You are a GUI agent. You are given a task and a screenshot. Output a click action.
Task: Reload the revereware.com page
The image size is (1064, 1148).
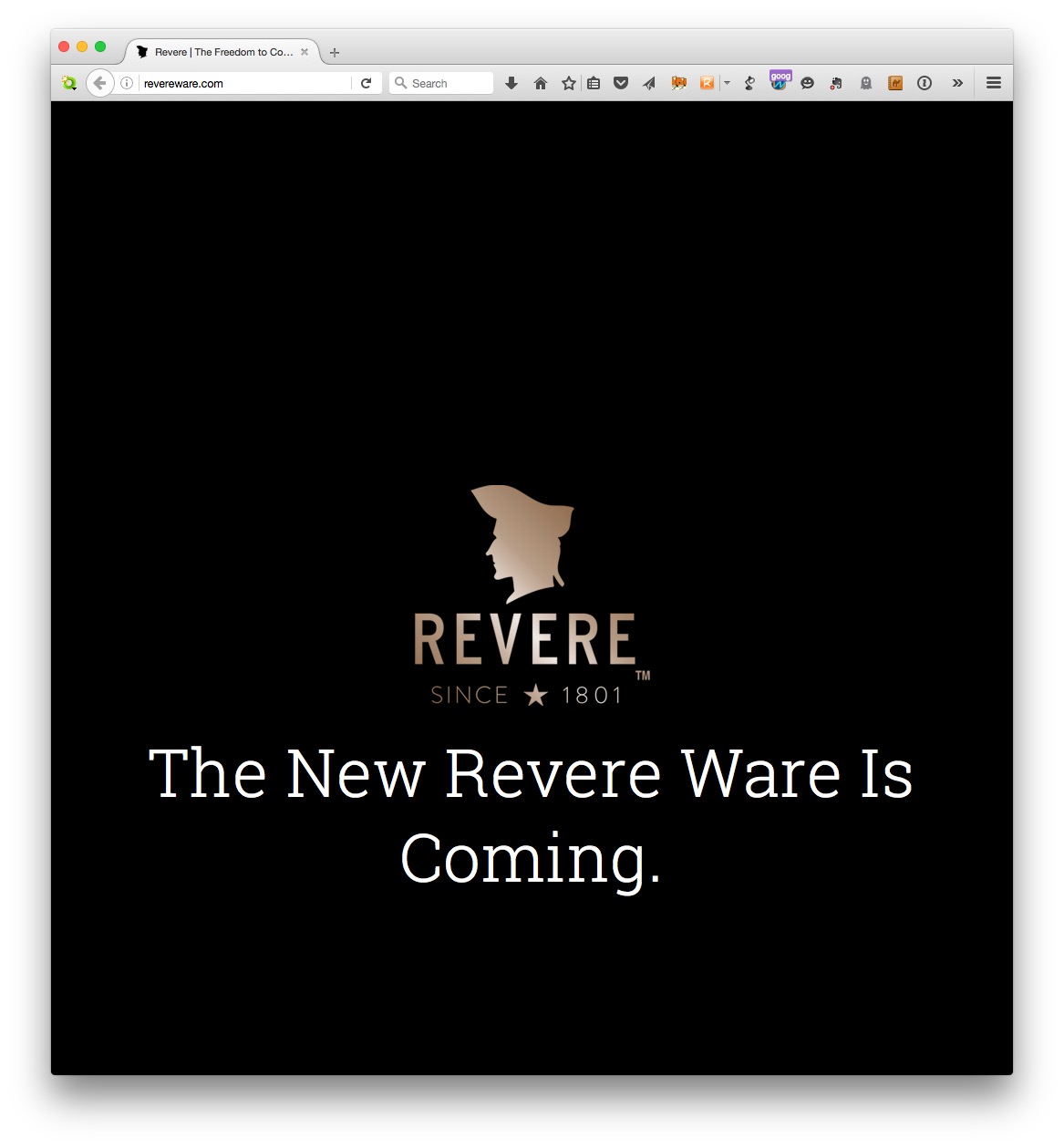(x=367, y=83)
